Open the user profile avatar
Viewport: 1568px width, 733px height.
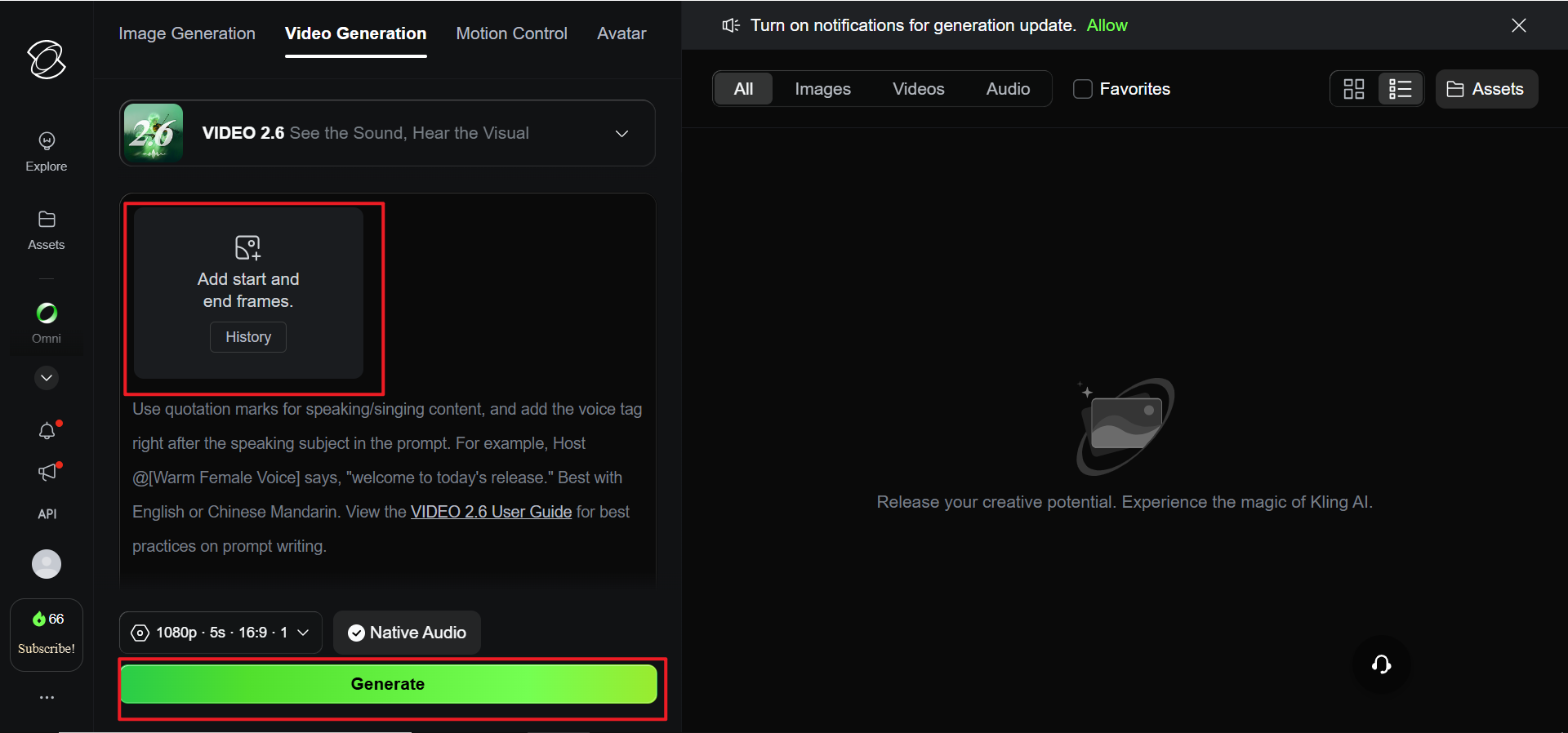(47, 564)
